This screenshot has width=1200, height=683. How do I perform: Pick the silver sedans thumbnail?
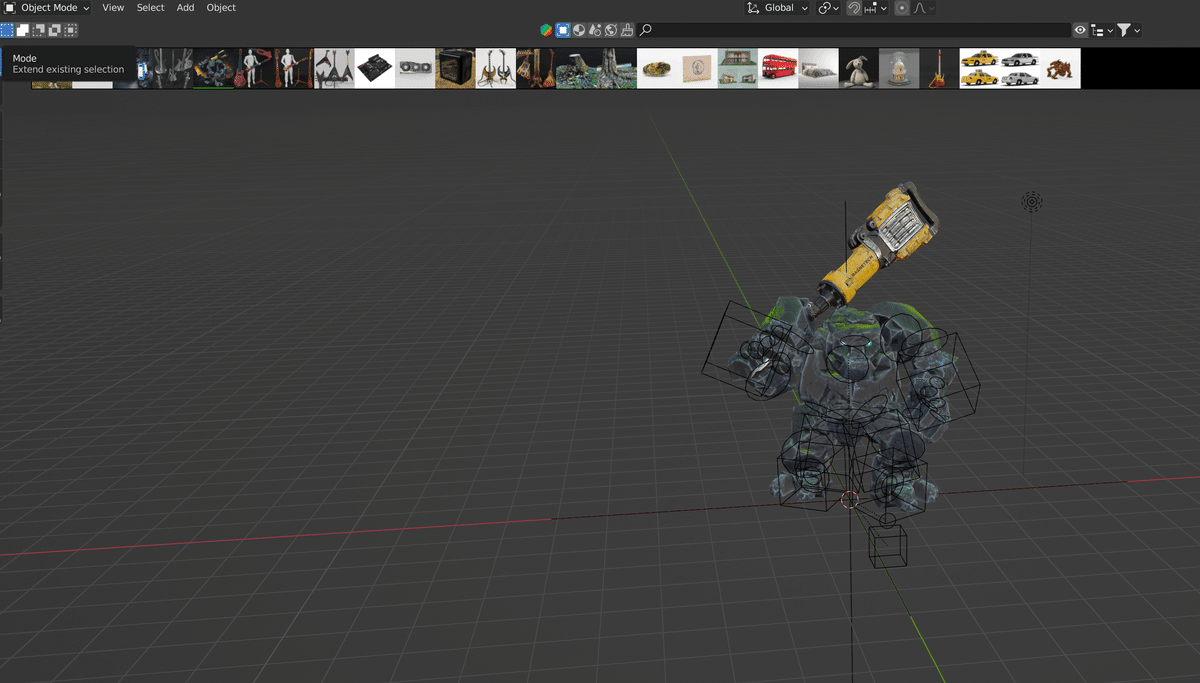pos(1019,68)
